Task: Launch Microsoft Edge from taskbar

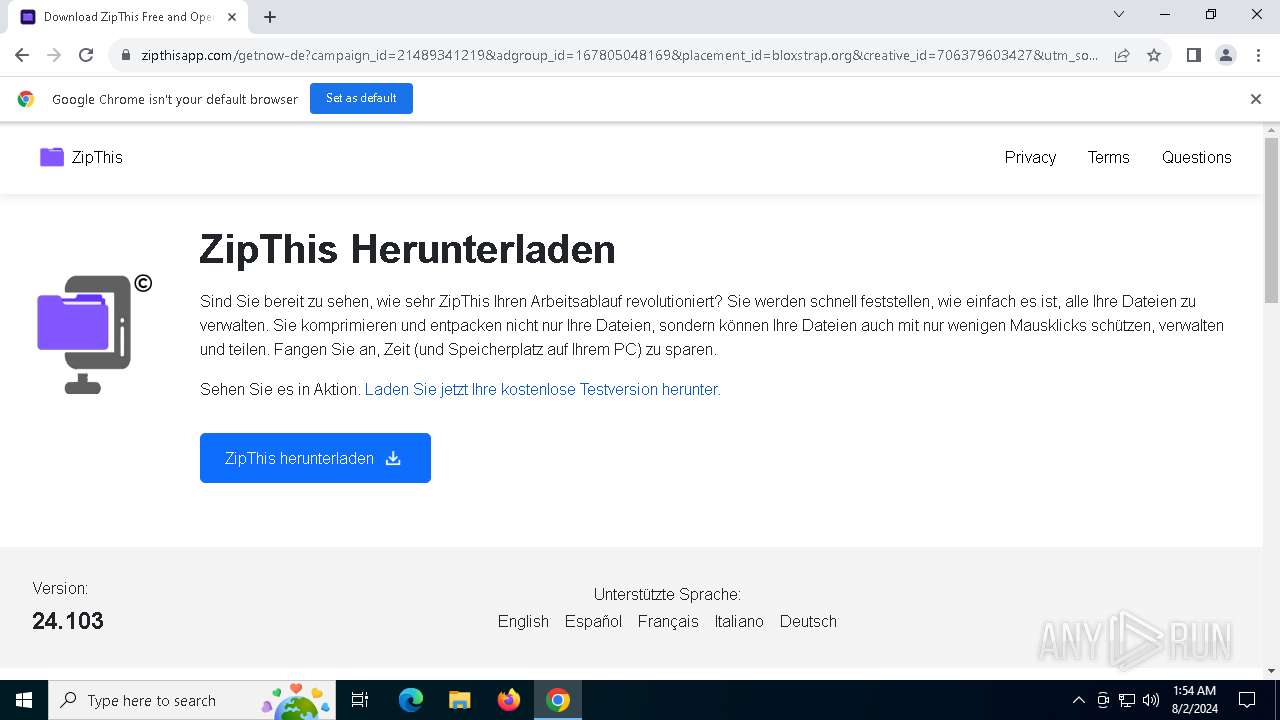Action: coord(410,700)
